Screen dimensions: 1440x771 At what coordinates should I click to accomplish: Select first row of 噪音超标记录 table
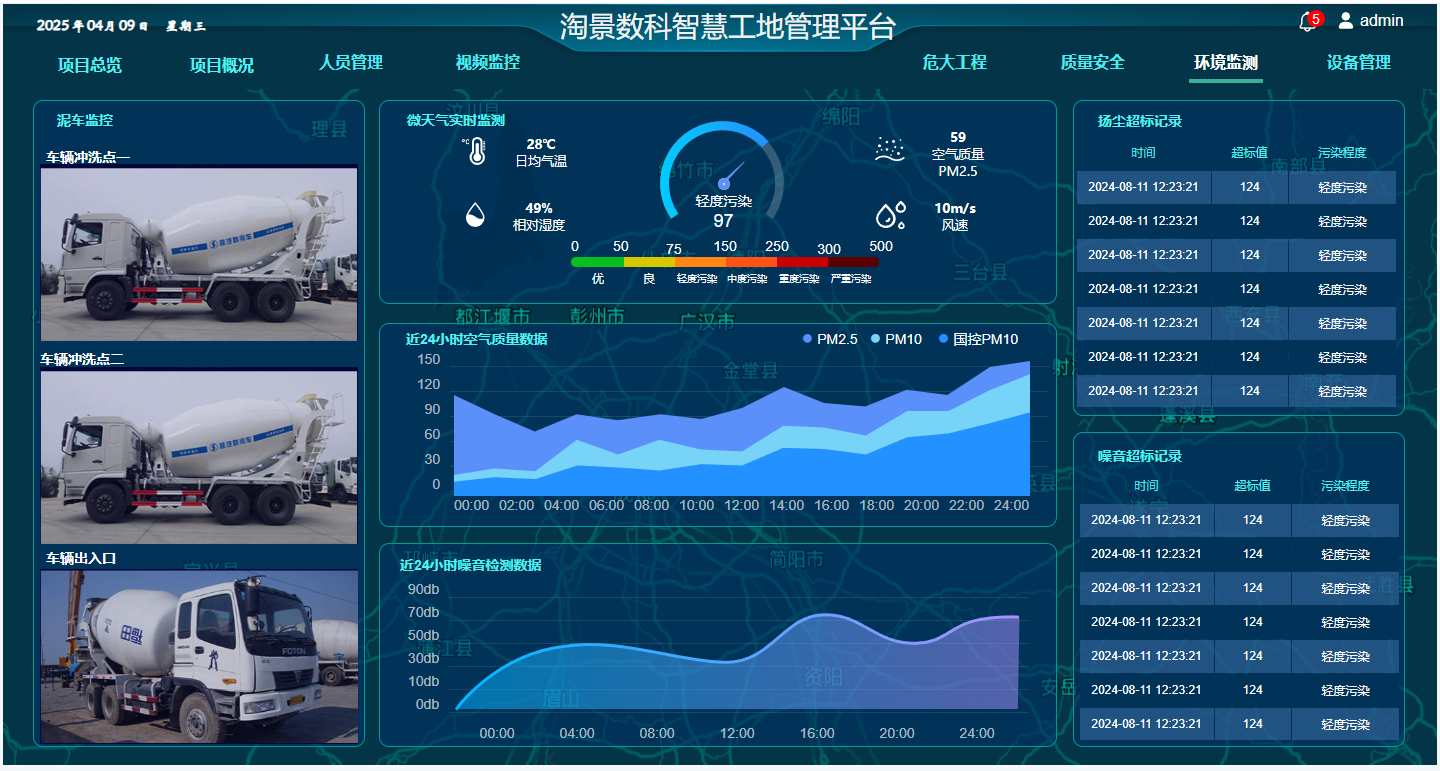(x=1239, y=521)
